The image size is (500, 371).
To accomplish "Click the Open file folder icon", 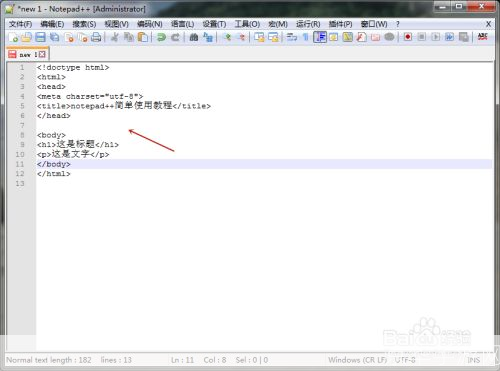I will click(26, 37).
